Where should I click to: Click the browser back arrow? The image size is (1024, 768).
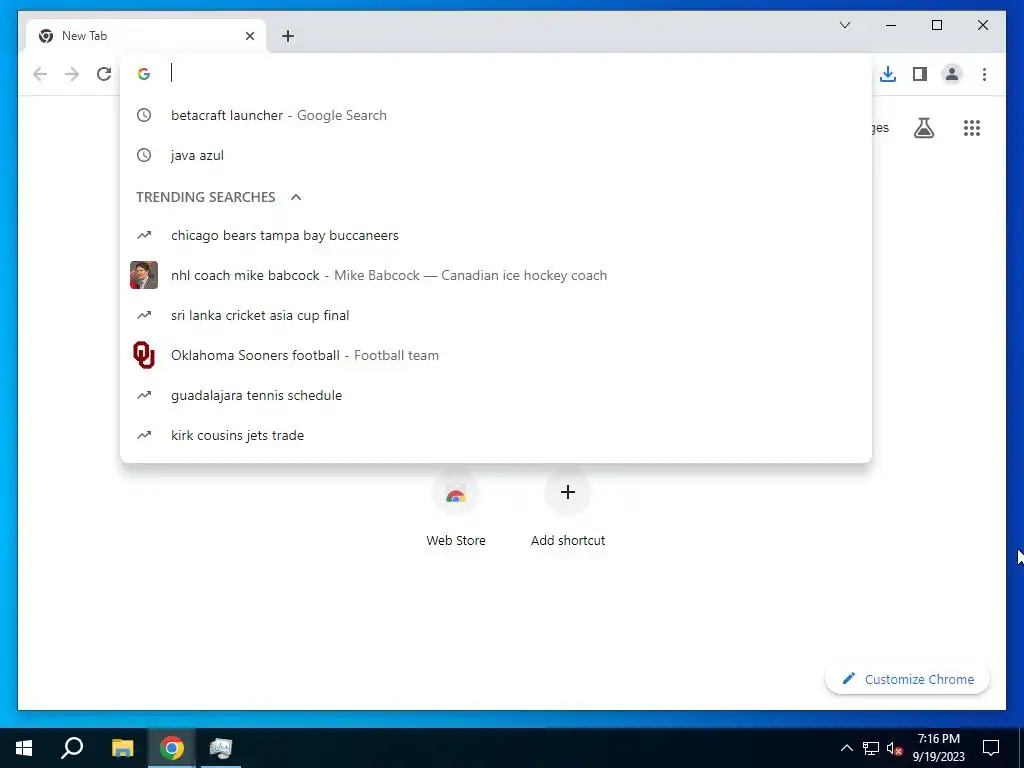(40, 74)
